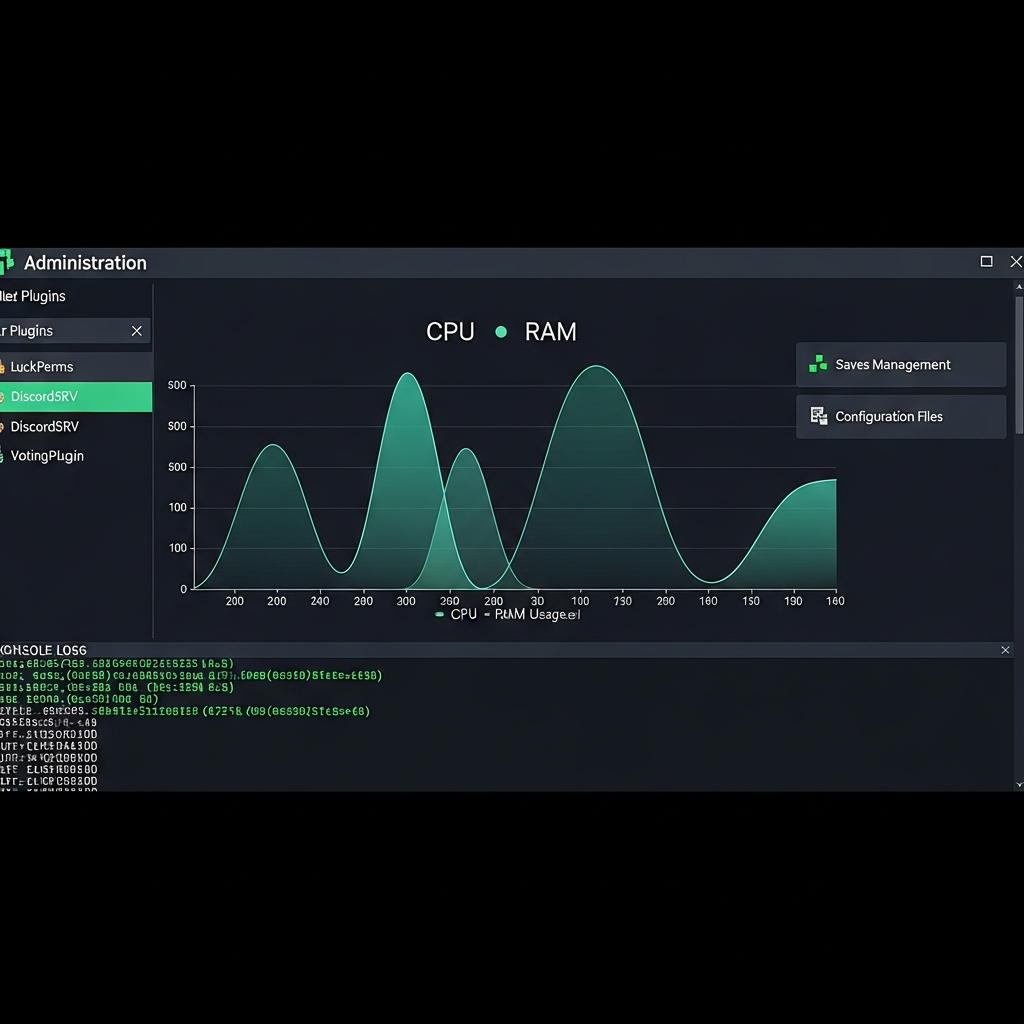Click the unselected DiscordSRV plugin icon
1024x1024 pixels.
pos(3,427)
